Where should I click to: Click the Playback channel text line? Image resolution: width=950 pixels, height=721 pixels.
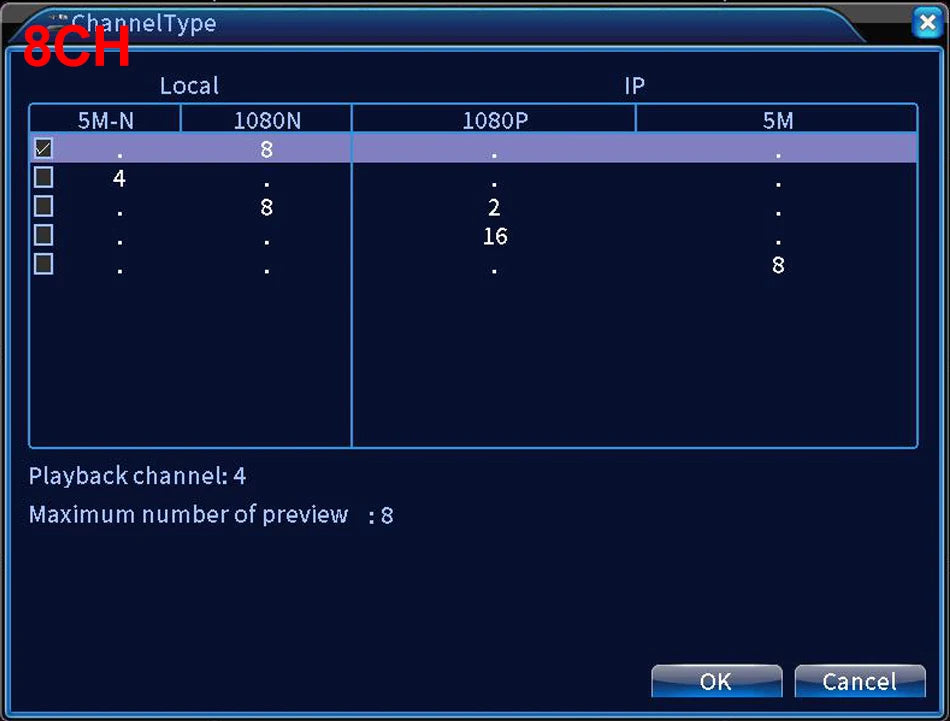click(137, 476)
